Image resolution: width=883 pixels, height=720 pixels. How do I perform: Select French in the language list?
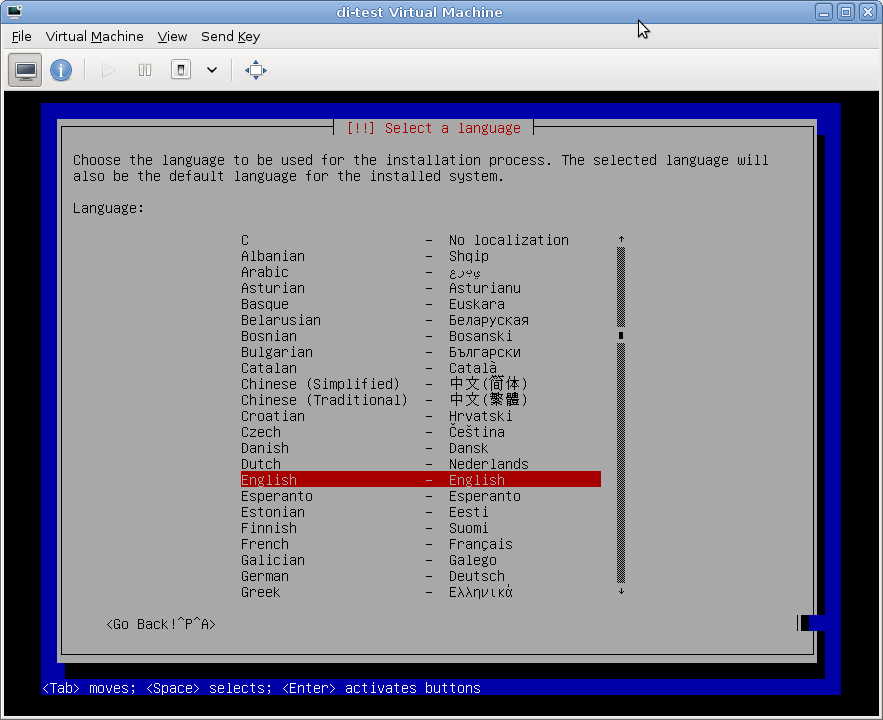[421, 544]
